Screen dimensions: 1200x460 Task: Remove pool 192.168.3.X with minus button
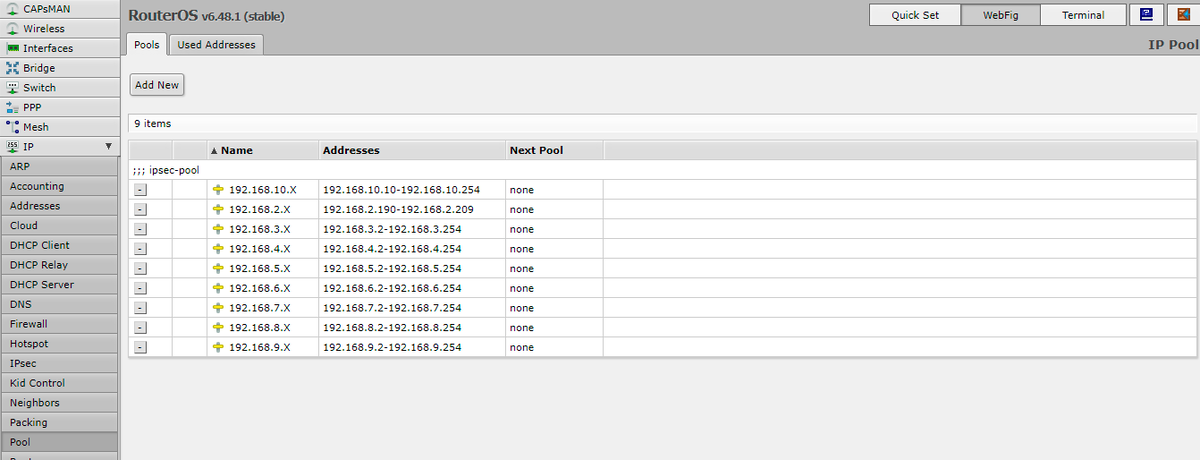point(140,229)
